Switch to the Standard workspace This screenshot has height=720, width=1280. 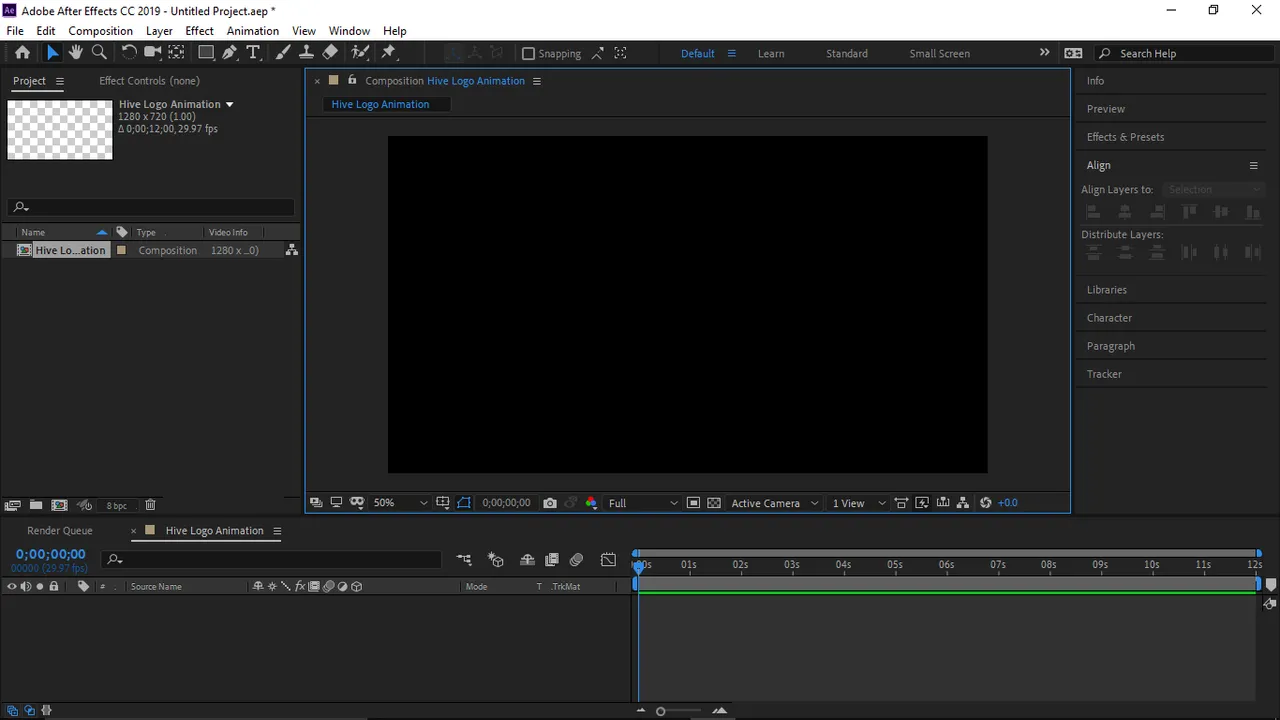pos(847,54)
